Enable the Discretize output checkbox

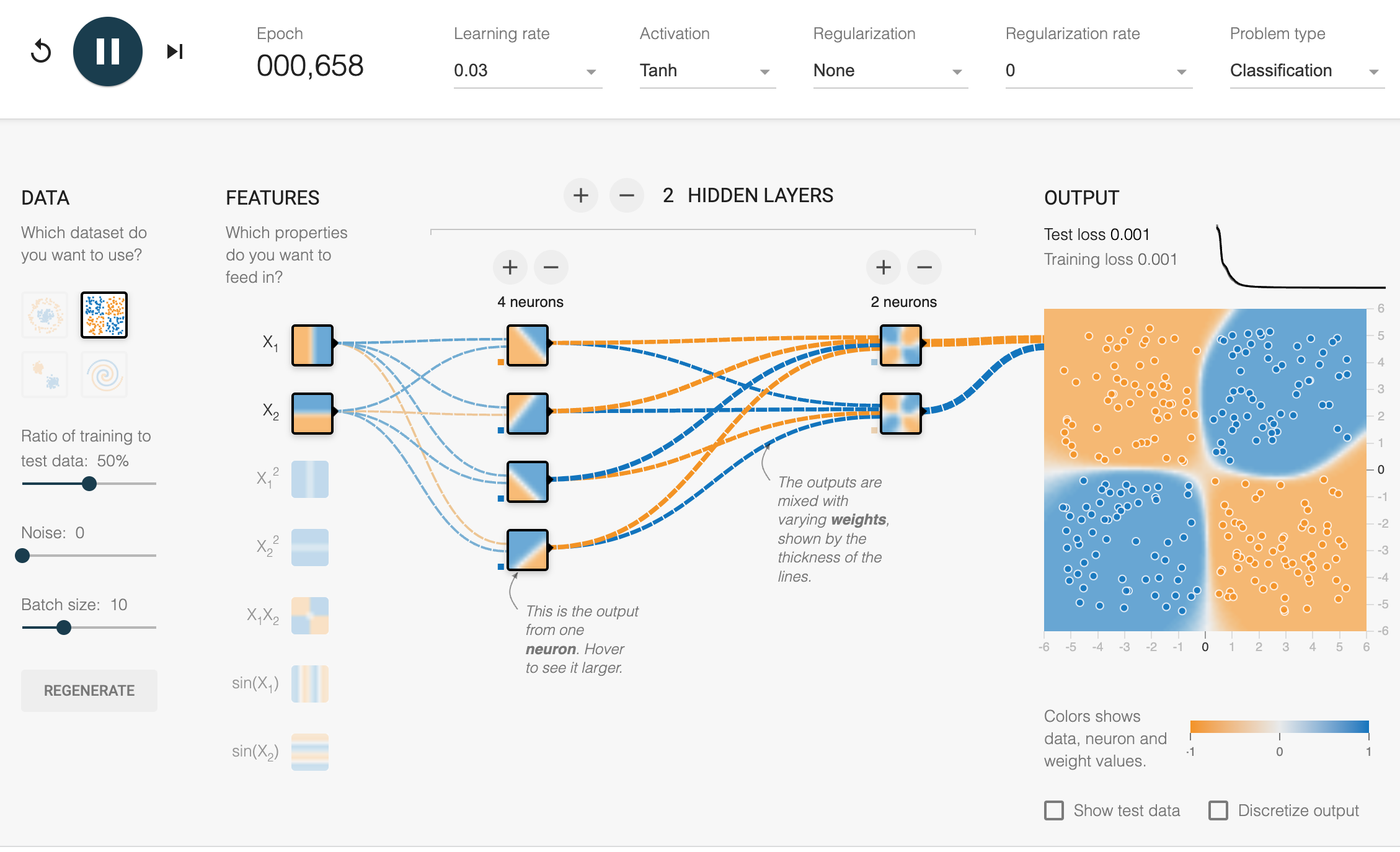1218,810
